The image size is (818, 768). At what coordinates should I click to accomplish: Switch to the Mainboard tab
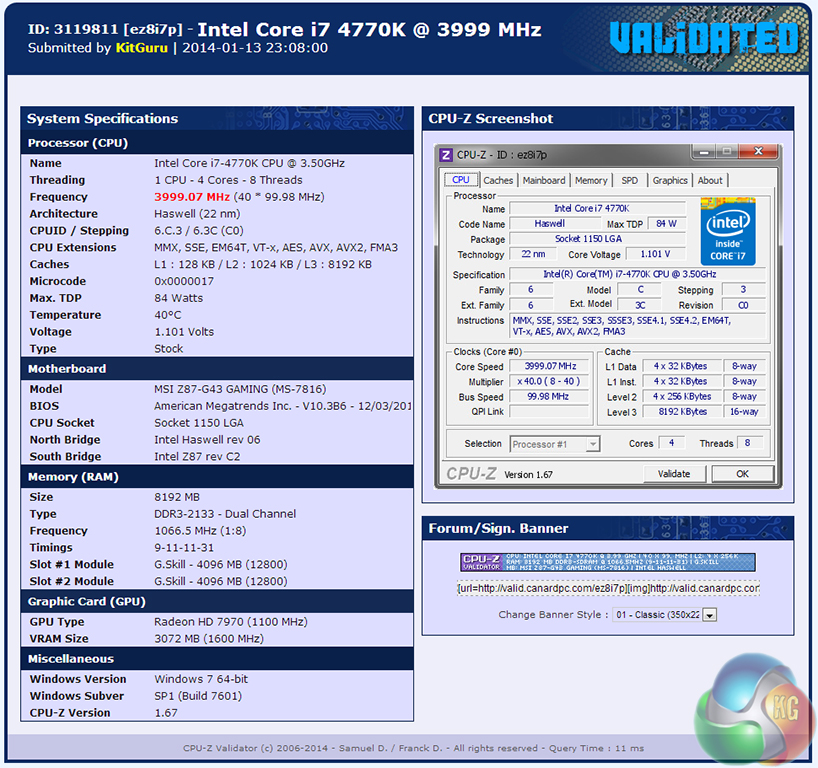coord(544,181)
